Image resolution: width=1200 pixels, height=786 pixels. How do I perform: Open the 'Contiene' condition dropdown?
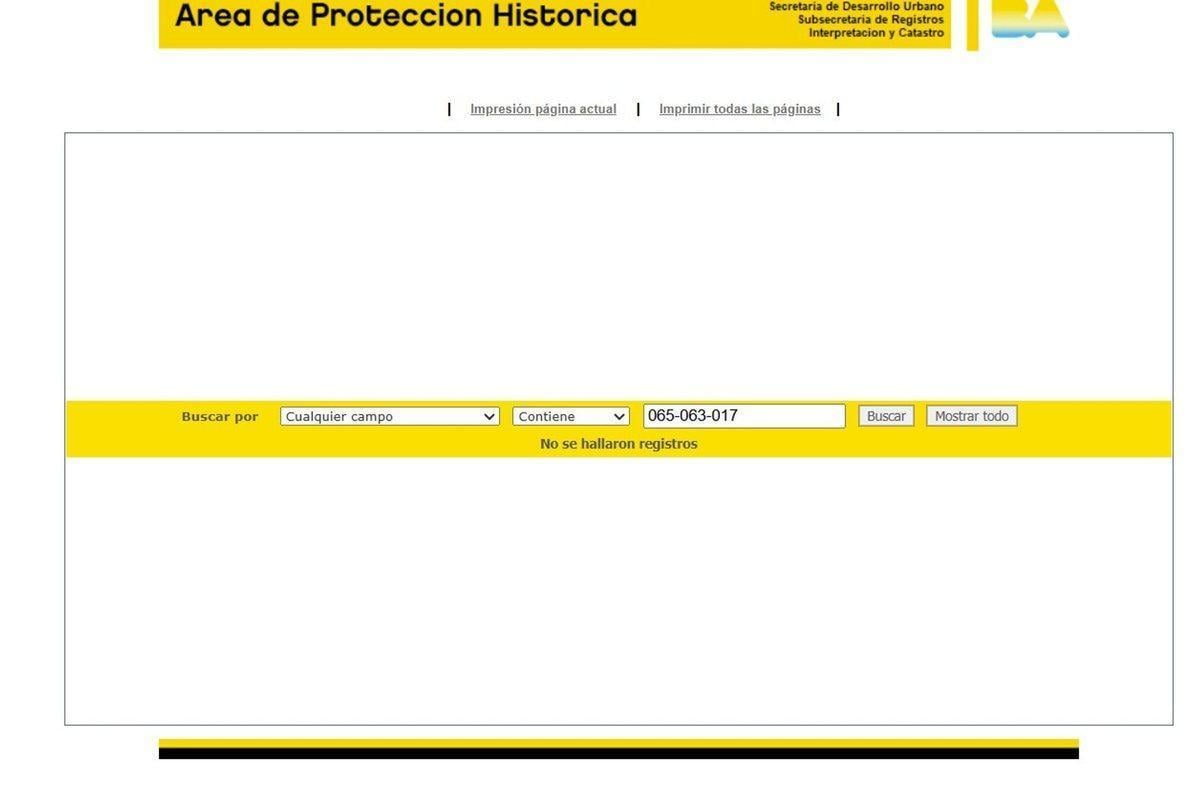coord(571,417)
